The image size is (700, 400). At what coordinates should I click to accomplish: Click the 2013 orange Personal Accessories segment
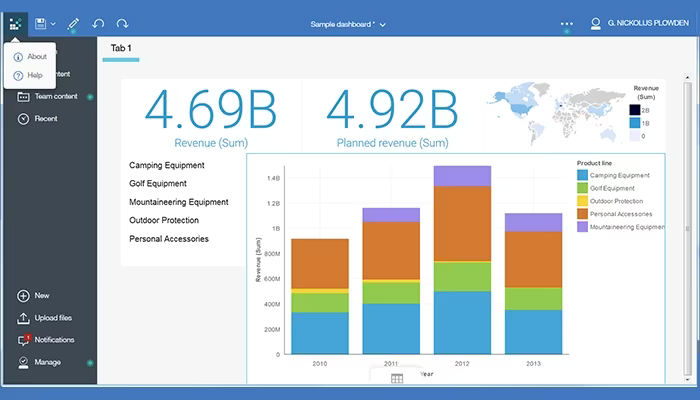(x=533, y=259)
